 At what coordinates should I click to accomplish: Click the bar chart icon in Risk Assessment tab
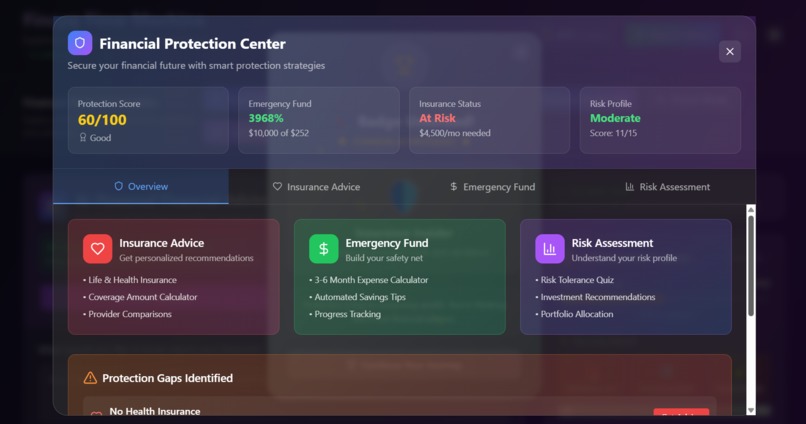click(630, 187)
